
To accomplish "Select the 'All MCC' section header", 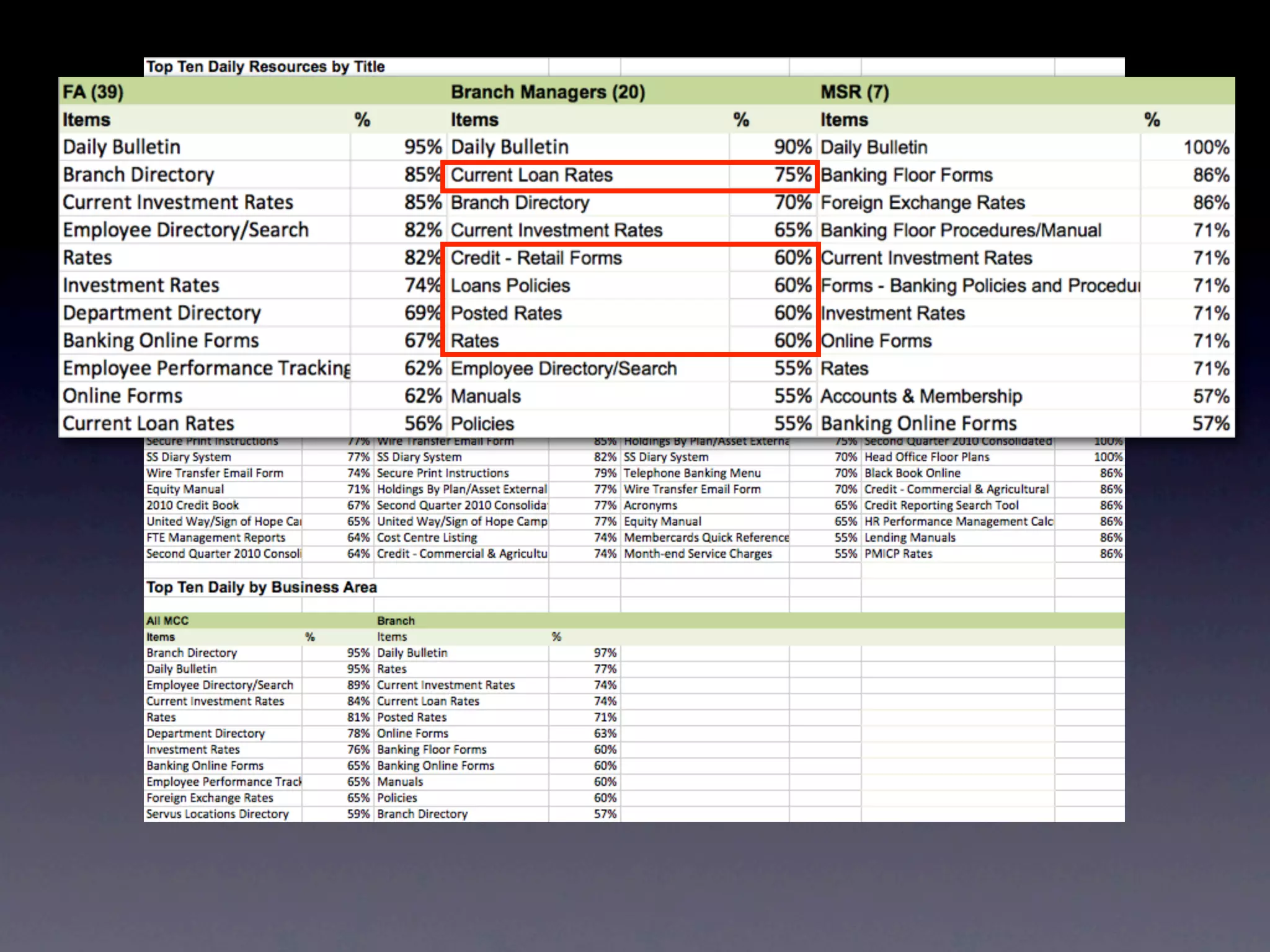I will 167,620.
